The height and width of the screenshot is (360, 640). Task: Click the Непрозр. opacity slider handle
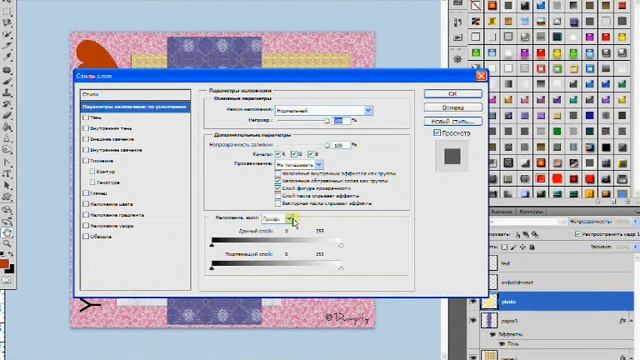[x=327, y=121]
